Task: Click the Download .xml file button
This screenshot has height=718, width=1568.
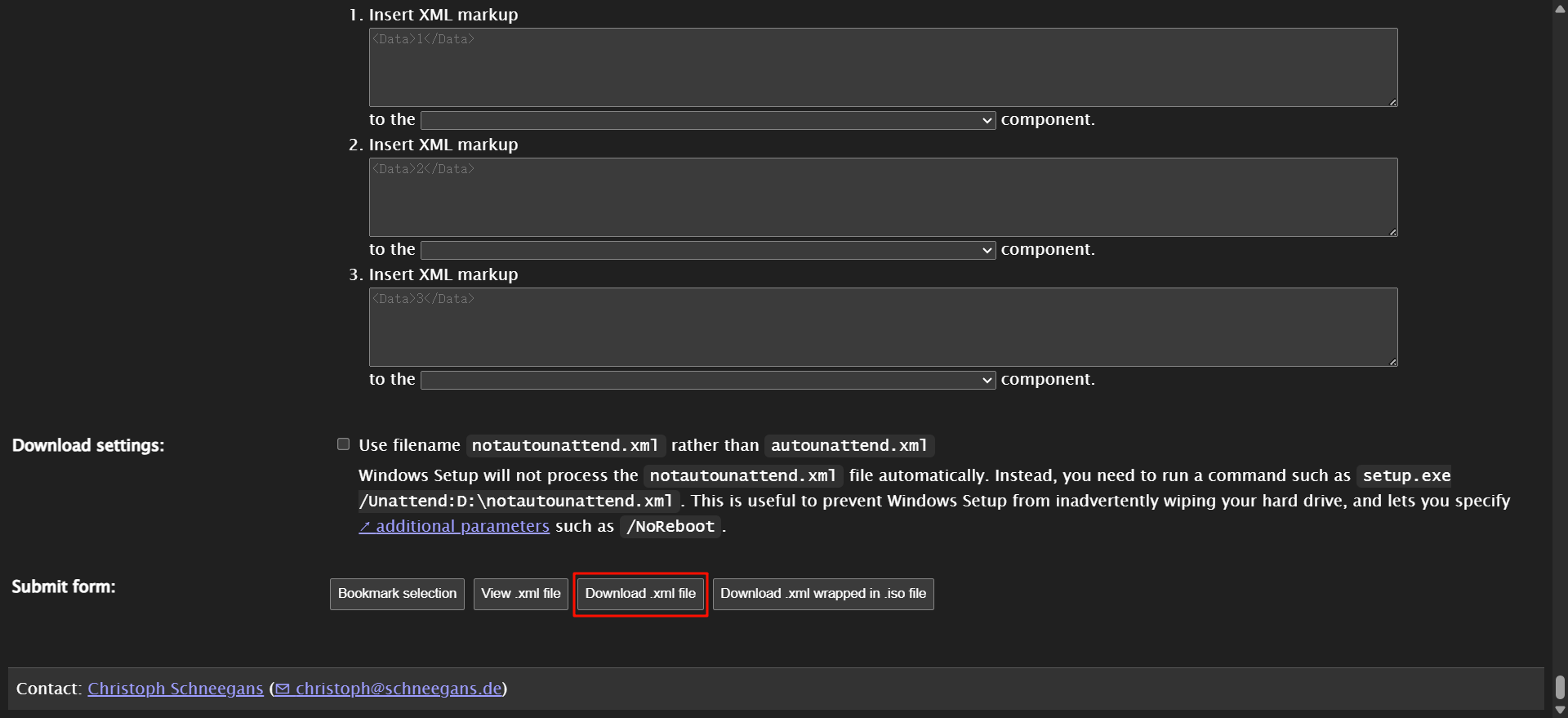Action: 640,594
